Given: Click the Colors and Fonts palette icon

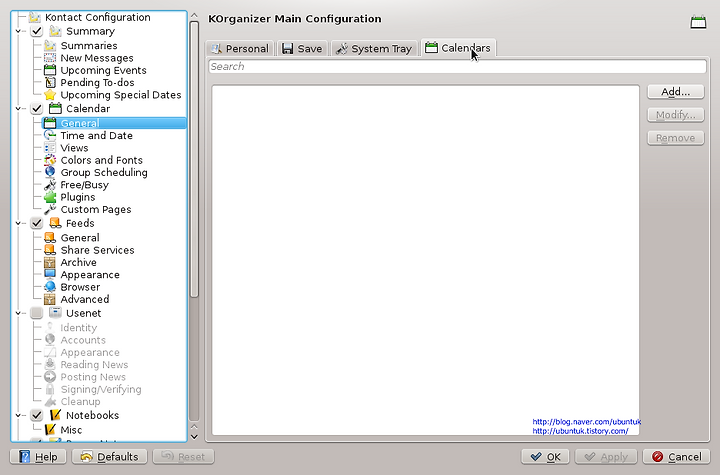Looking at the screenshot, I should click(x=50, y=160).
